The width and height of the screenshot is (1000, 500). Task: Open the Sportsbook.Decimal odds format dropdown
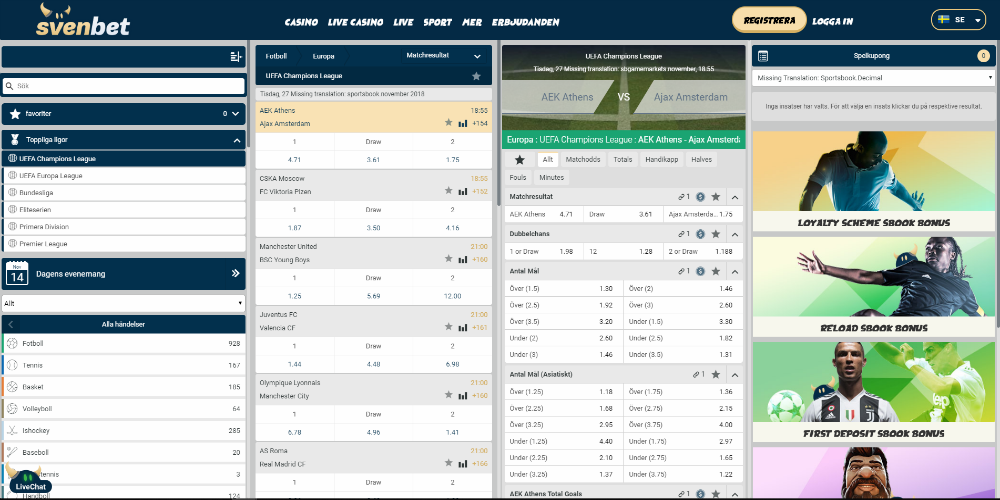pos(874,78)
